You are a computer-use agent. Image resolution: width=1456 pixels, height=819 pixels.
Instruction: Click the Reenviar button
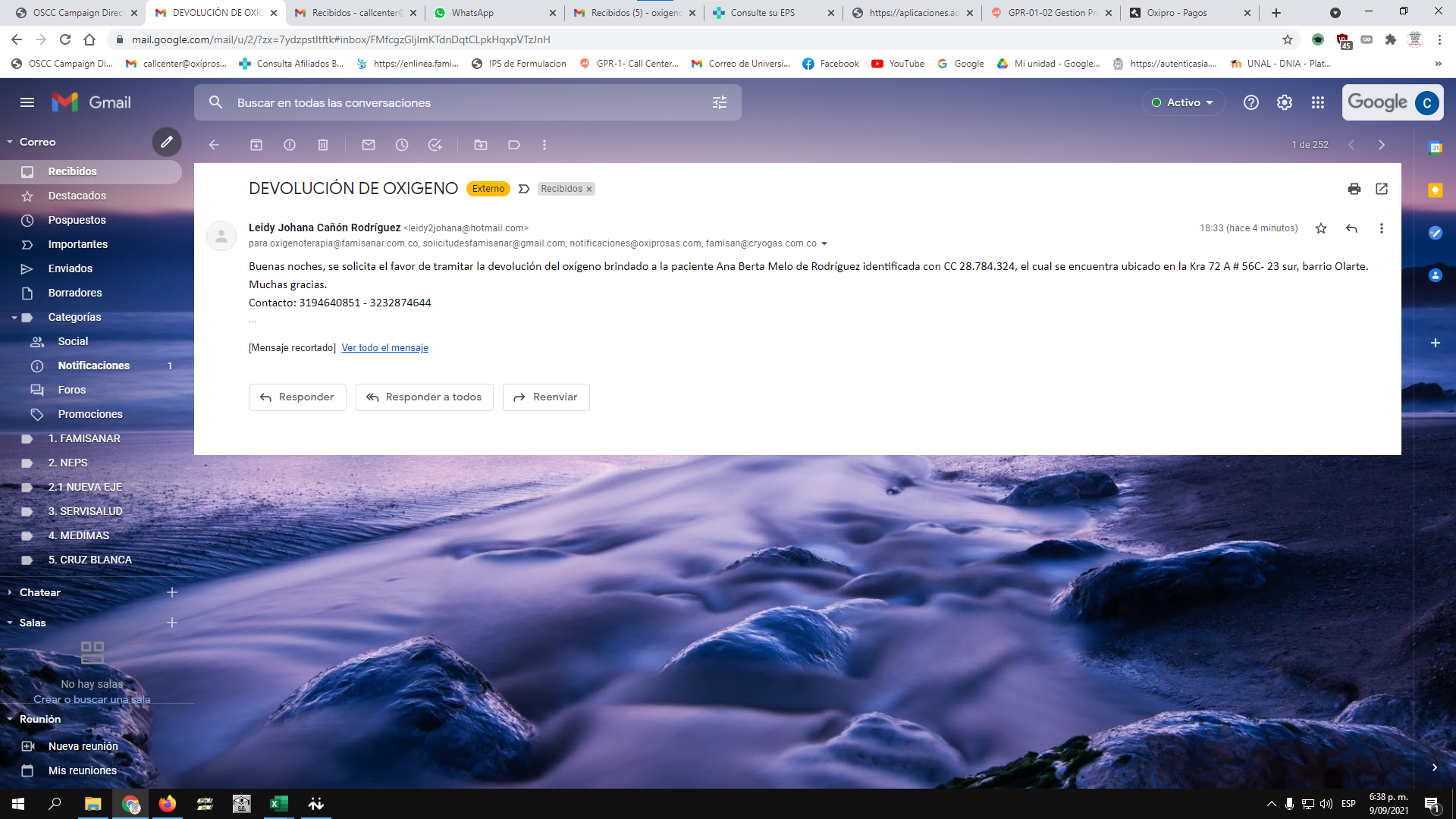click(x=546, y=397)
